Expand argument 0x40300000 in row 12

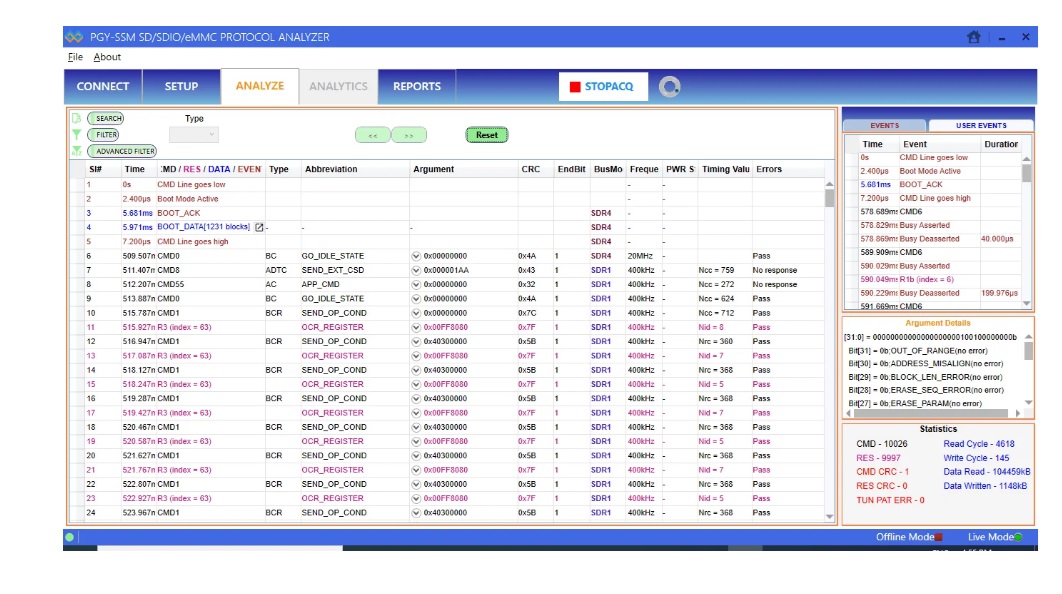click(416, 341)
